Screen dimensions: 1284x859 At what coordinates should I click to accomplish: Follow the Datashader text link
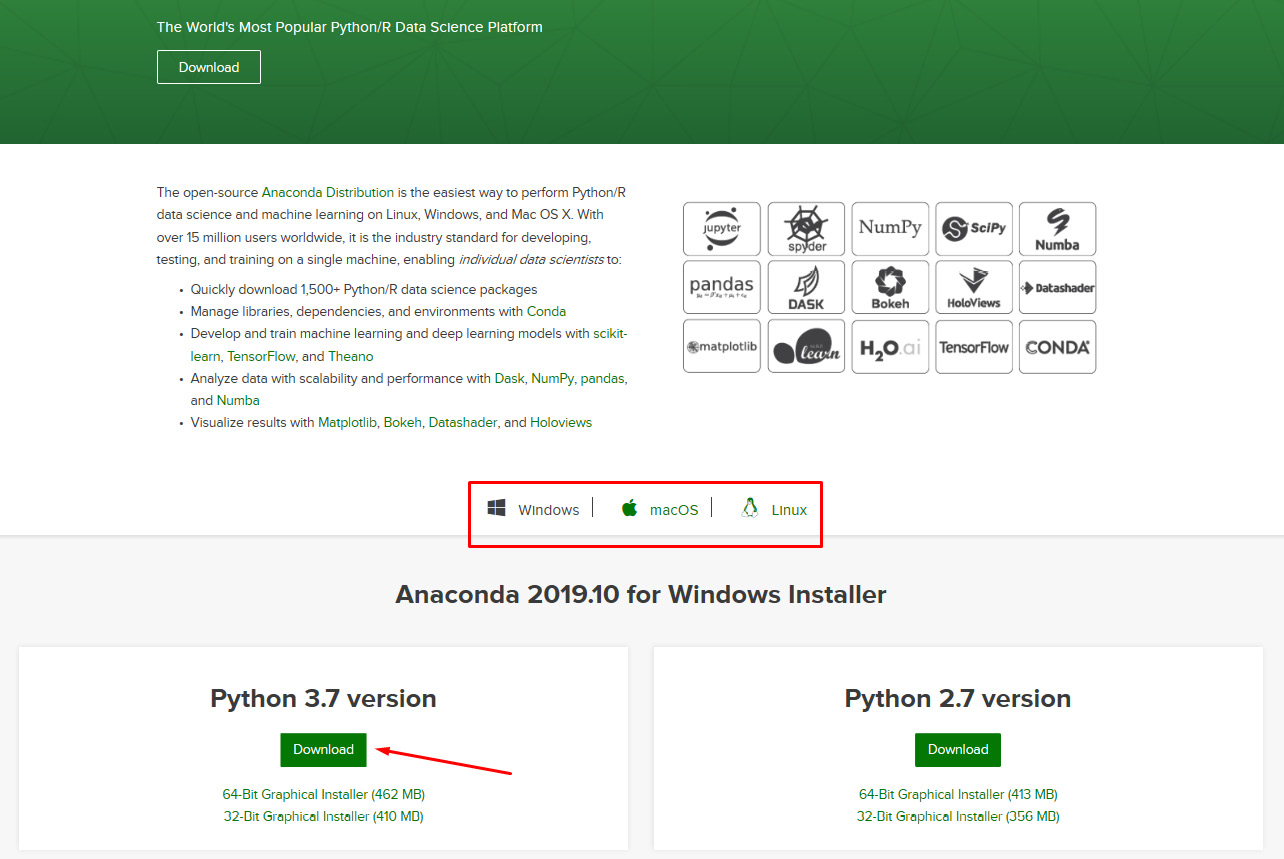click(x=462, y=422)
